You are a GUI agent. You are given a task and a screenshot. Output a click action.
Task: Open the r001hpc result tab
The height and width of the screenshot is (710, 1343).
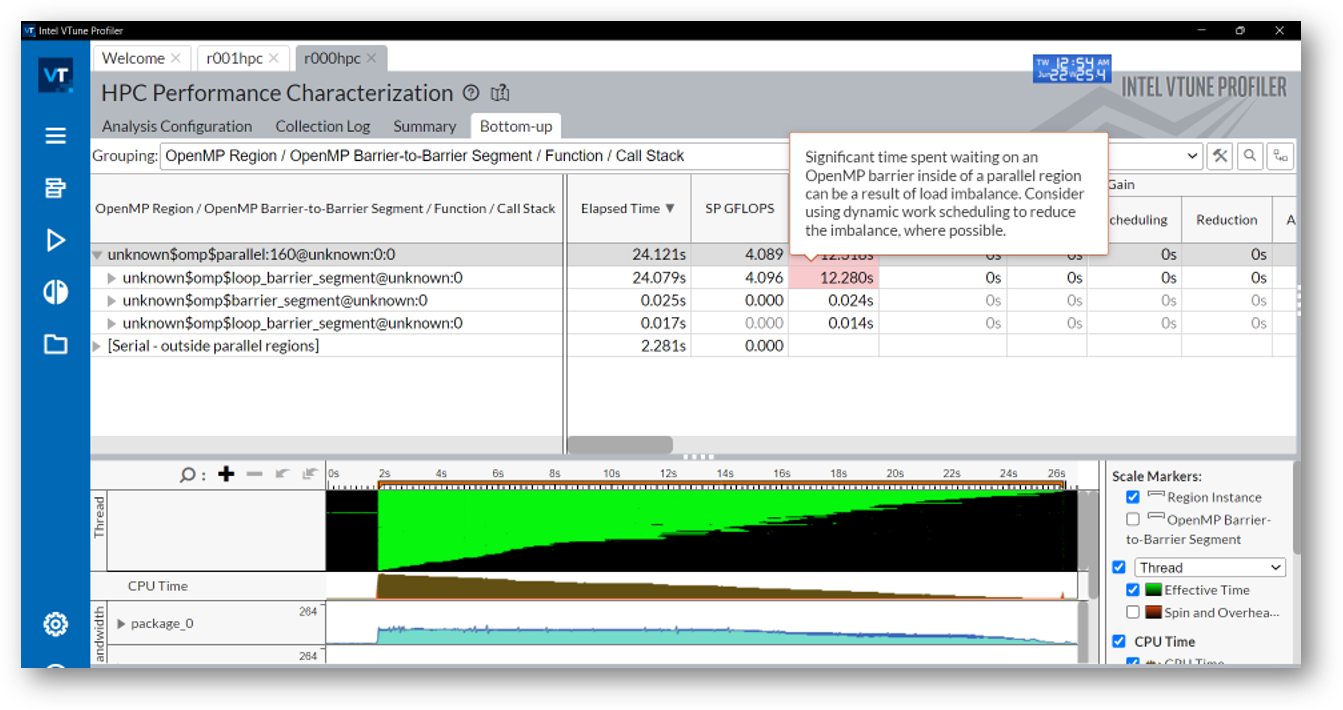coord(234,58)
